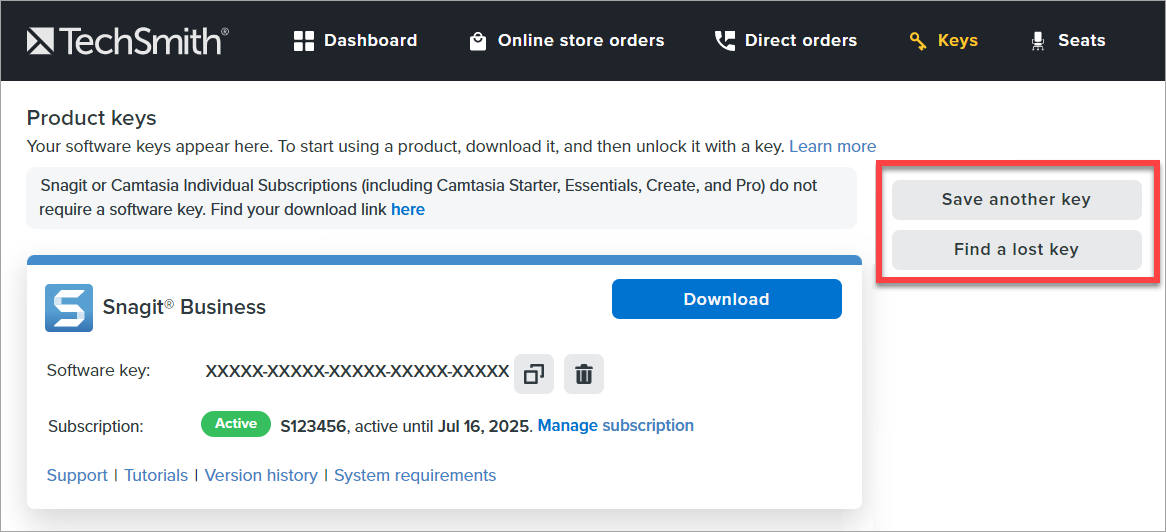Open Manage subscription link

(x=615, y=425)
